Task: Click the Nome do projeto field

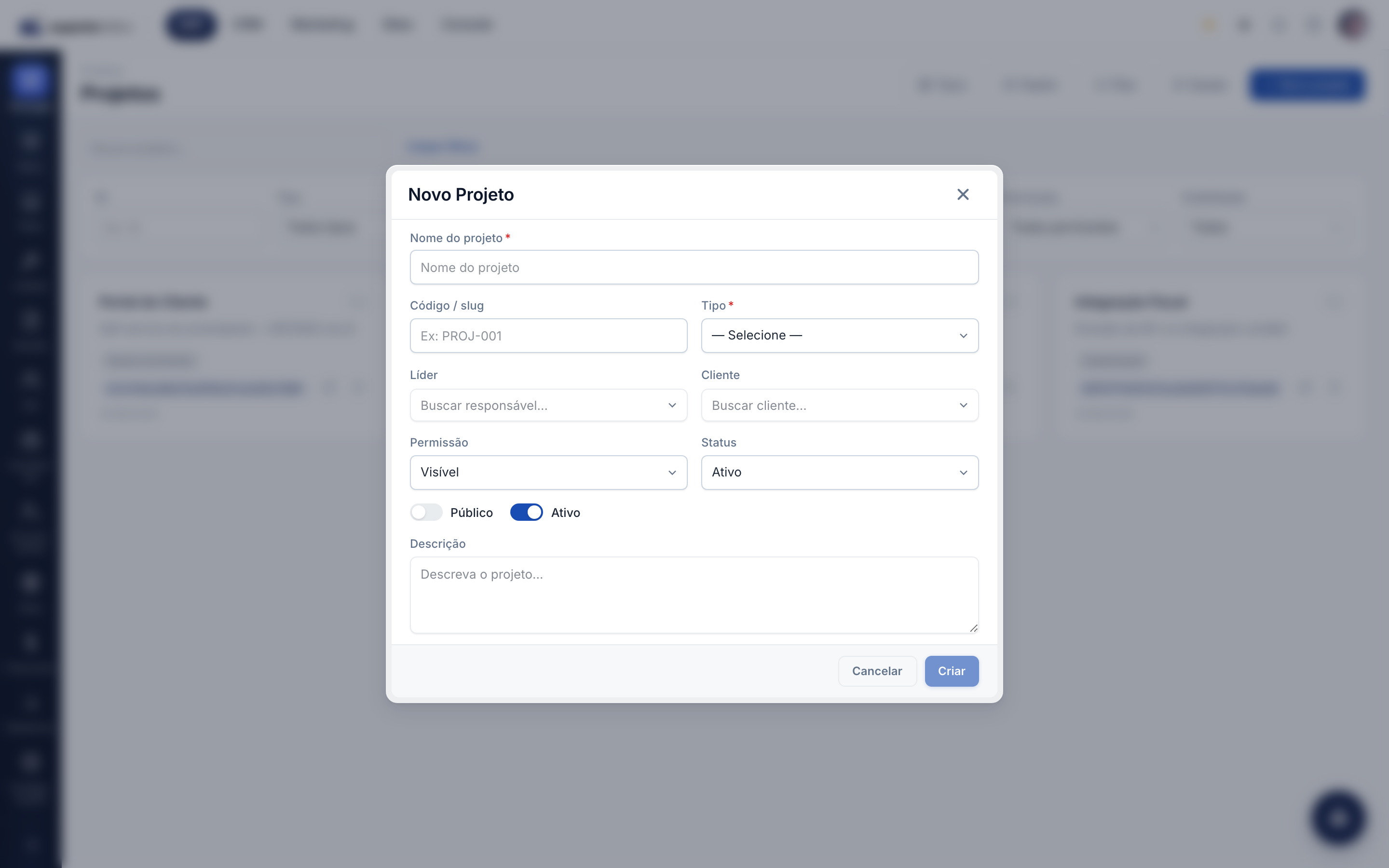Action: coord(694,267)
